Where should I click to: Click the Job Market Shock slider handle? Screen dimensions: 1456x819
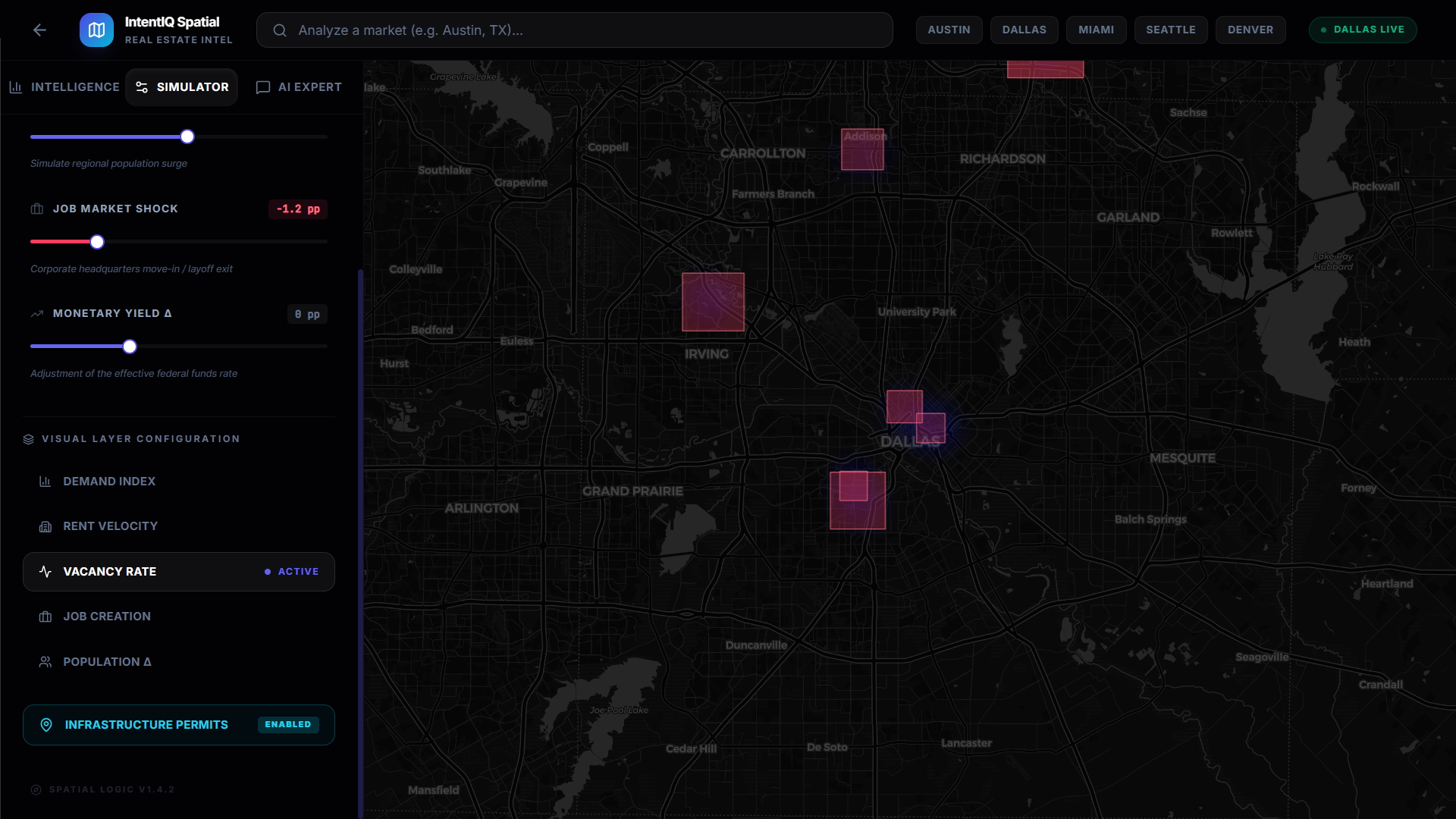click(97, 242)
